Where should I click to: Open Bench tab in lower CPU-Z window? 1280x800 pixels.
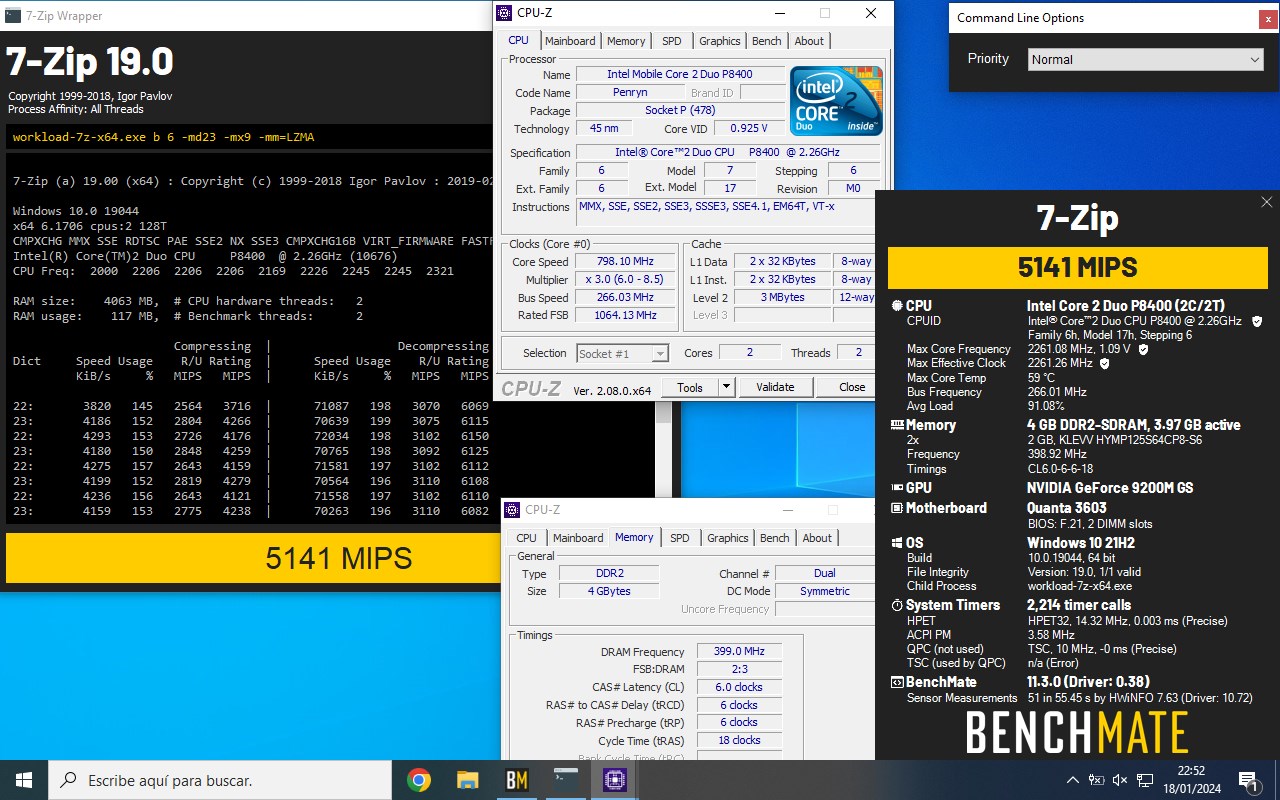pyautogui.click(x=775, y=538)
